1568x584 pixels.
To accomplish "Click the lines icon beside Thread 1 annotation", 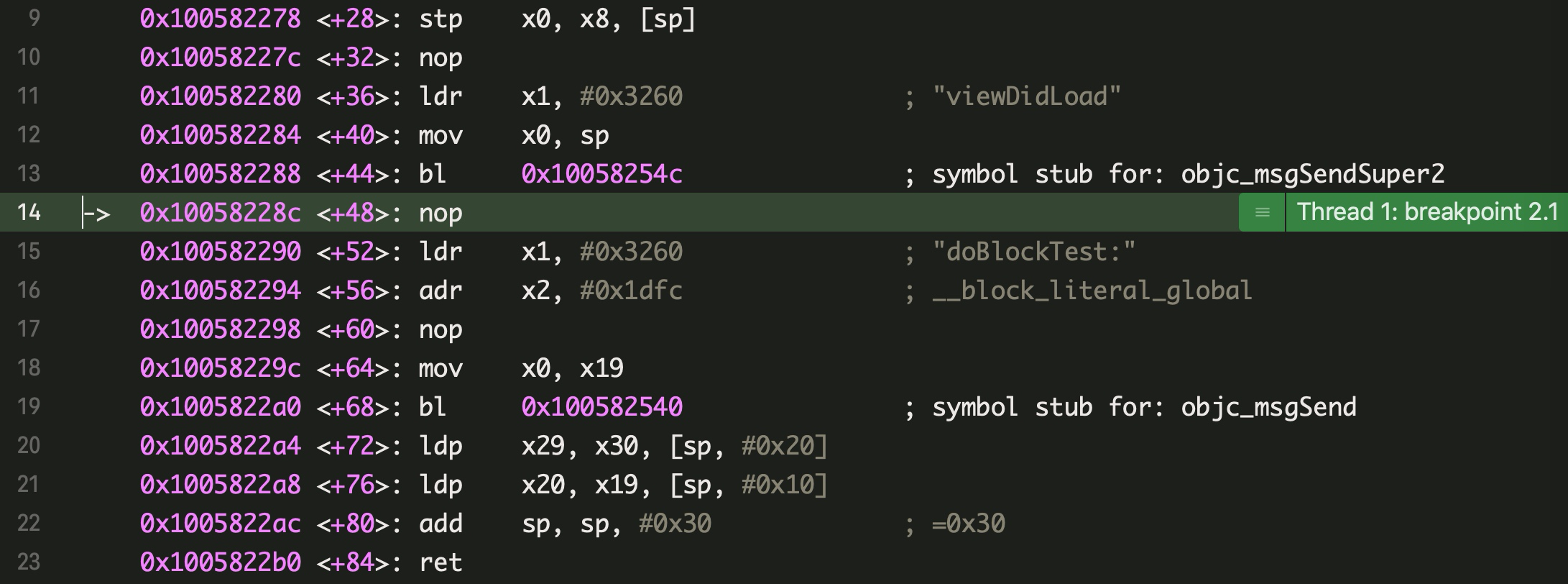I will tap(1262, 212).
